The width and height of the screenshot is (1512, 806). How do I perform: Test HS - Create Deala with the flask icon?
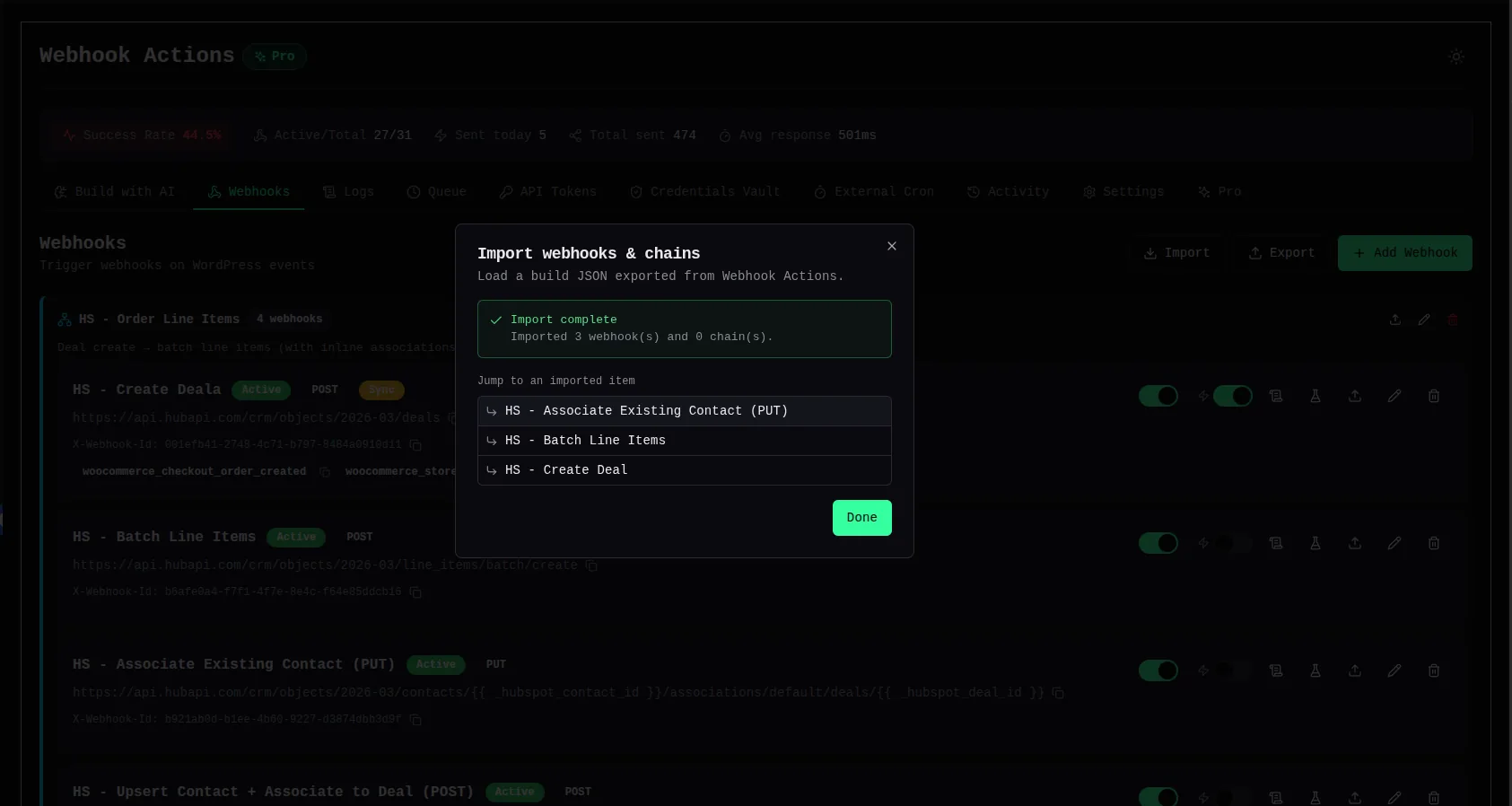click(x=1315, y=396)
